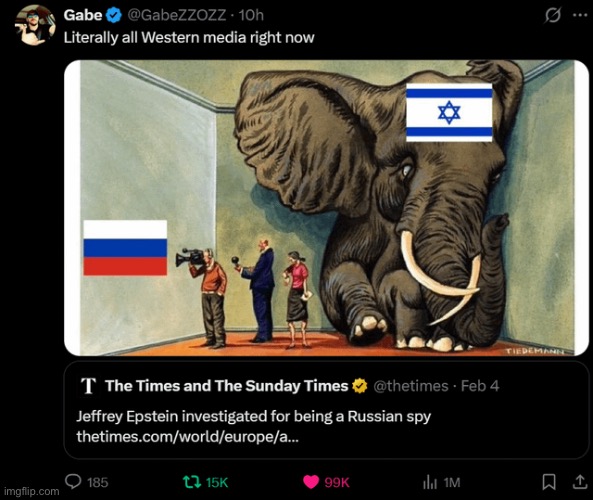Open view analytics bar chart icon
The image size is (593, 500).
[430, 482]
